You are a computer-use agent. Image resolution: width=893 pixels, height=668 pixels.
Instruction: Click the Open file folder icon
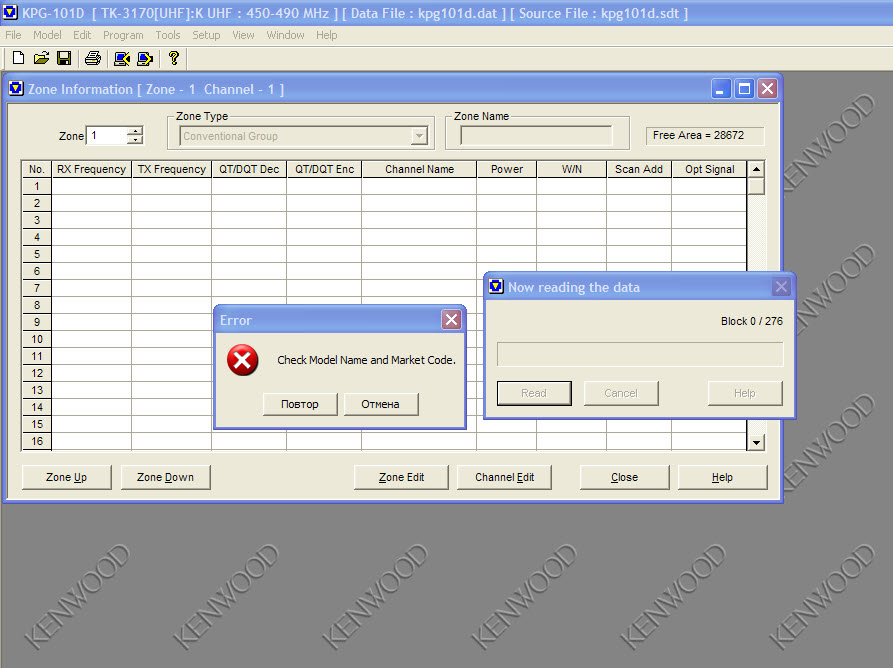41,58
